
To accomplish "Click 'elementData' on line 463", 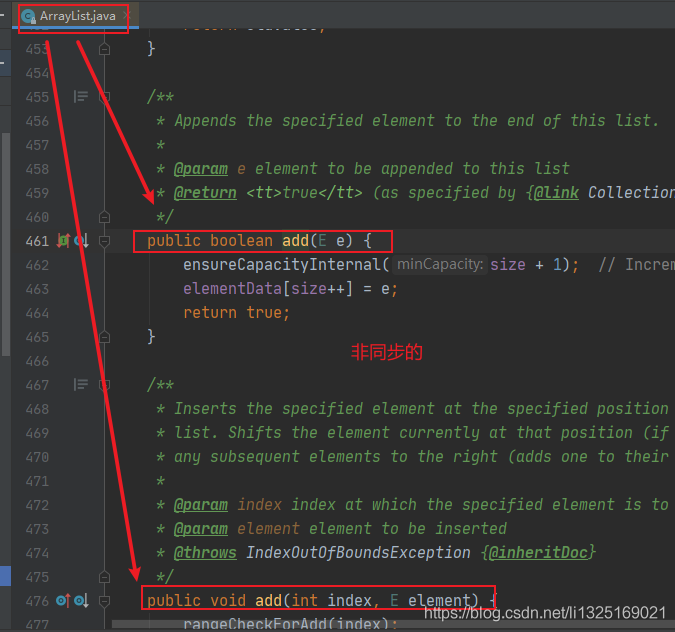I will (x=232, y=288).
